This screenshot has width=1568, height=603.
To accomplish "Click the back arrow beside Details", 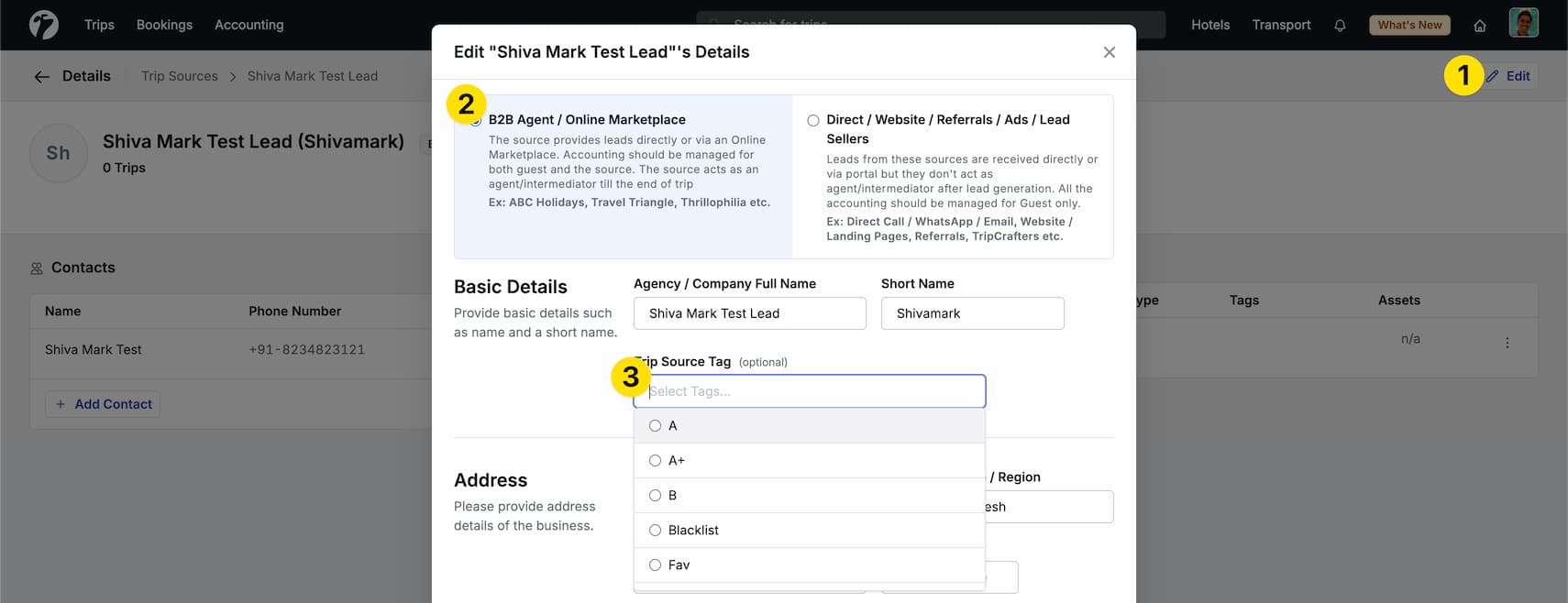I will [41, 77].
